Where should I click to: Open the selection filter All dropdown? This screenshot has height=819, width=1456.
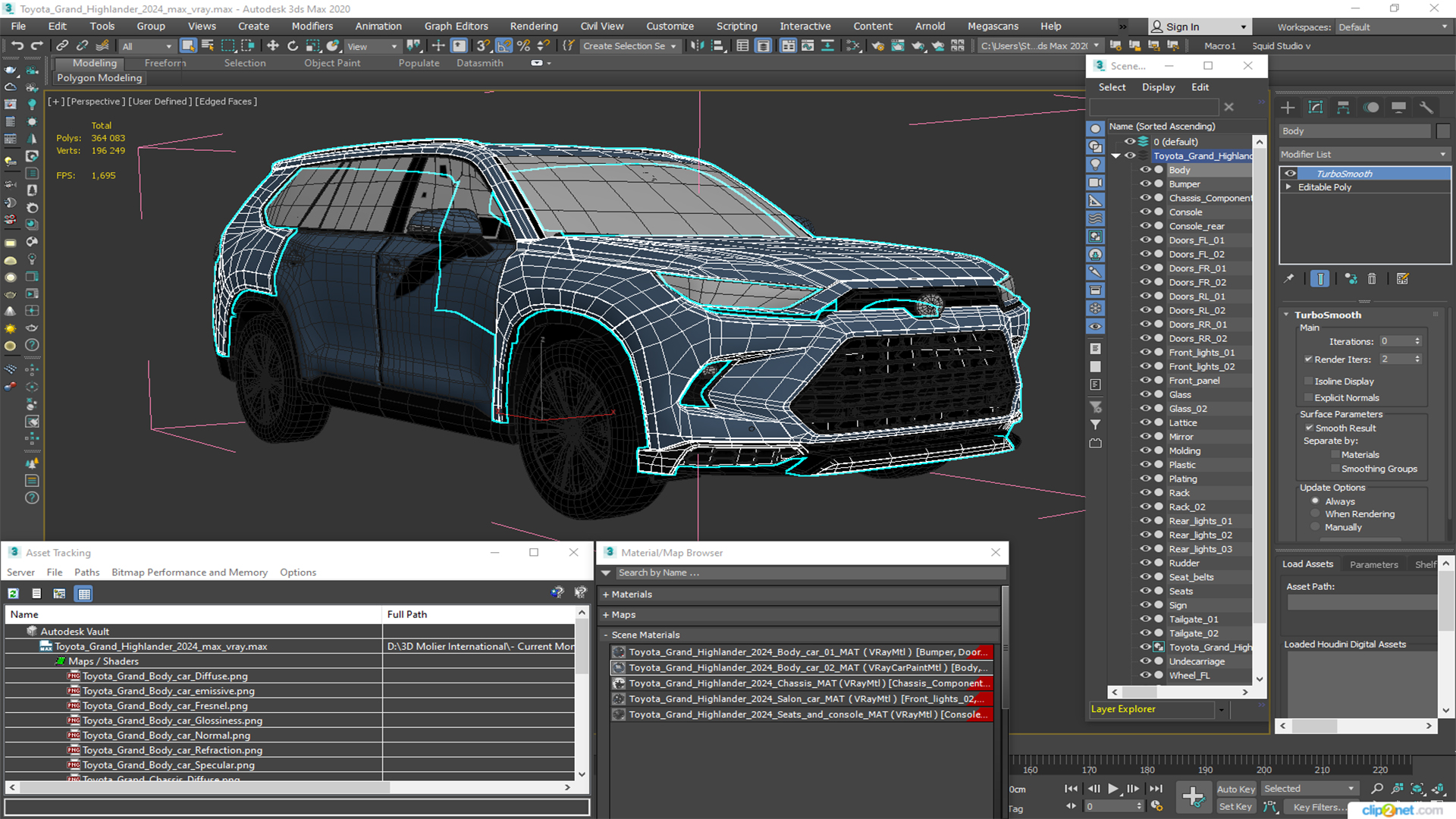(147, 46)
